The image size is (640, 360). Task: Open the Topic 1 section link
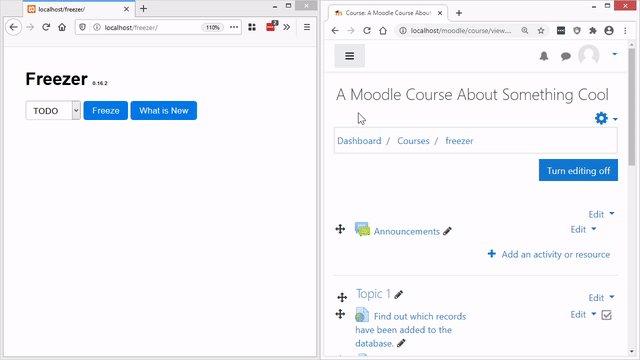pos(373,294)
